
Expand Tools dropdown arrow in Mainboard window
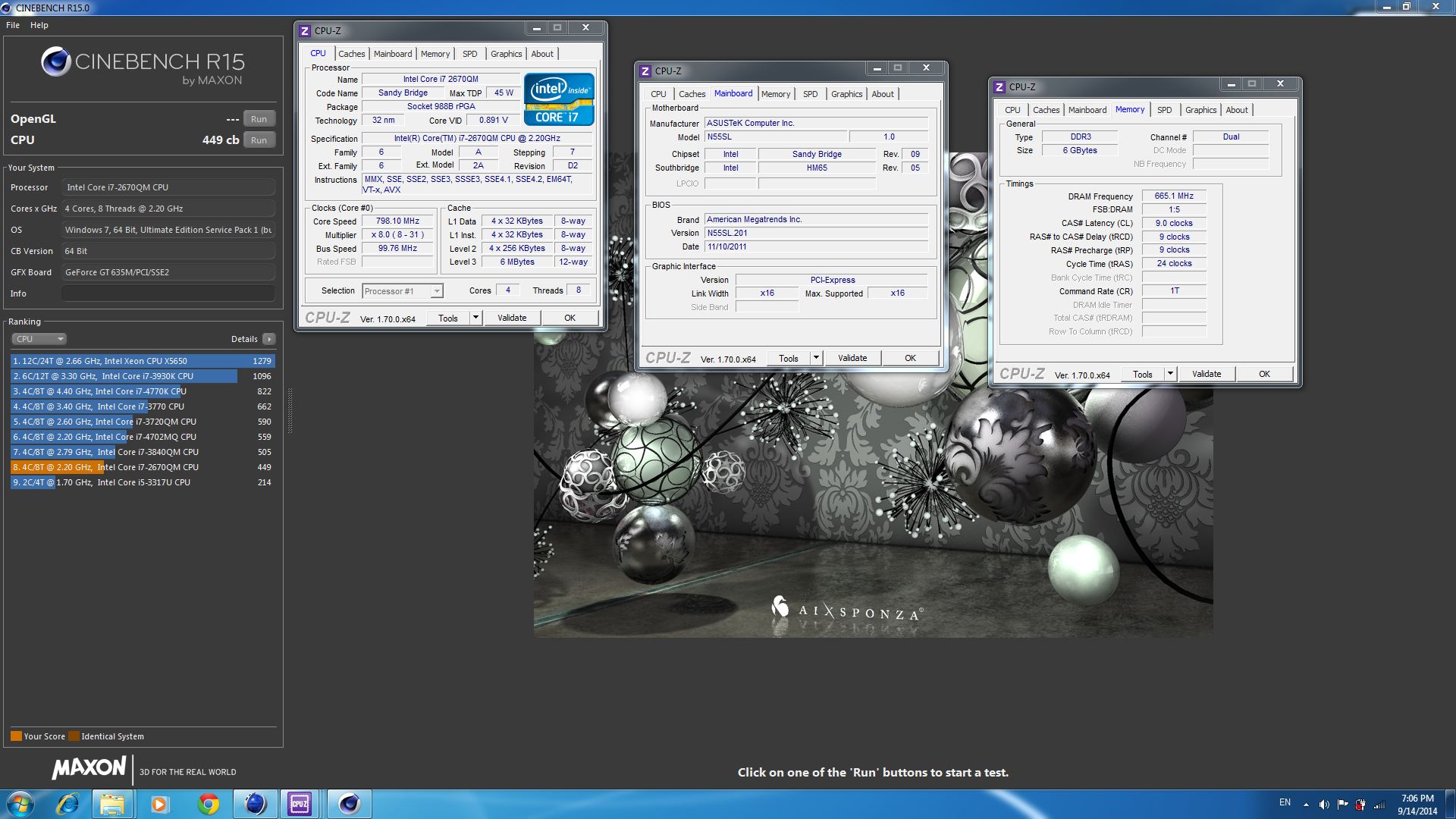click(817, 359)
